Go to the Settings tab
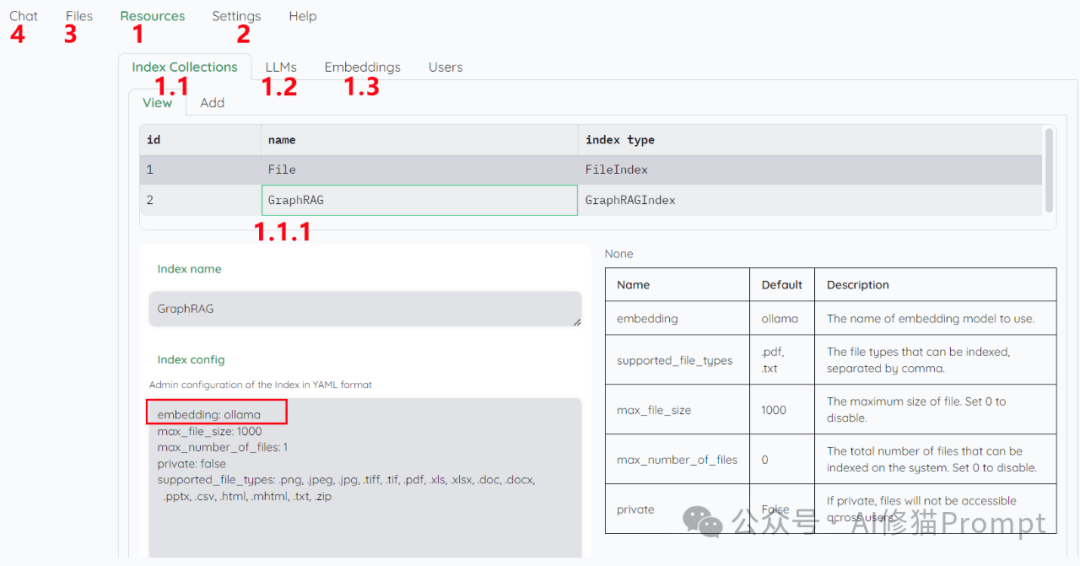Image resolution: width=1080 pixels, height=566 pixels. [x=236, y=16]
